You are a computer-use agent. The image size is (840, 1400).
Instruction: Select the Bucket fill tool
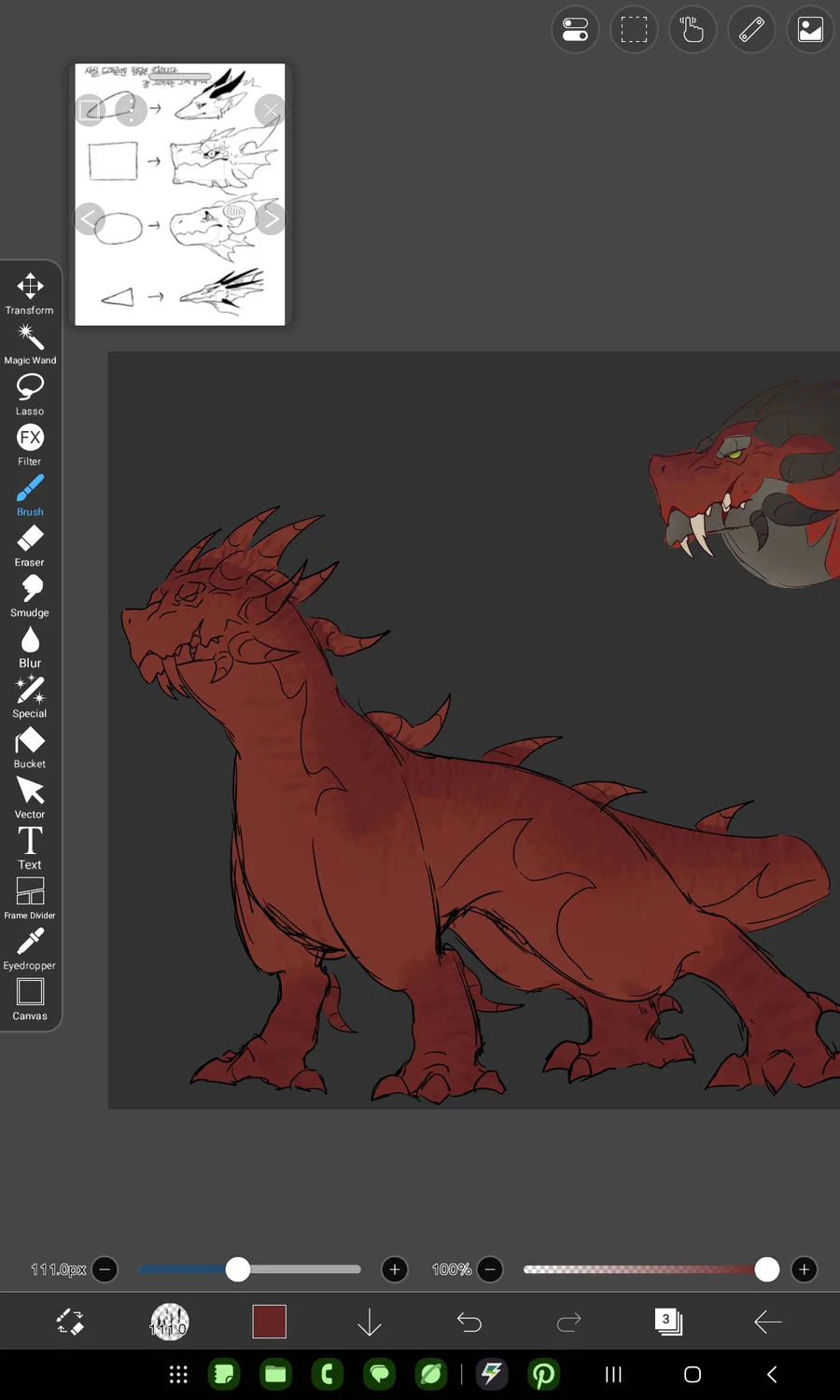point(30,747)
